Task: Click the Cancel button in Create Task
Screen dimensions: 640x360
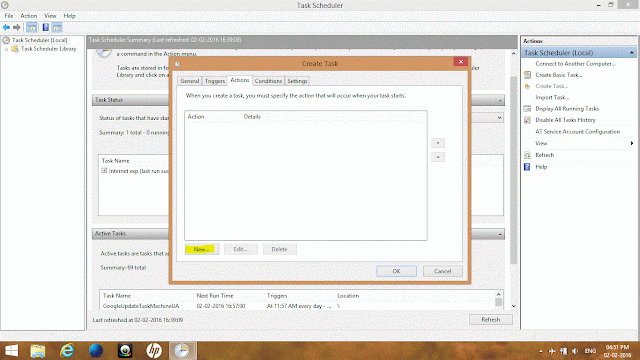Action: click(x=442, y=271)
